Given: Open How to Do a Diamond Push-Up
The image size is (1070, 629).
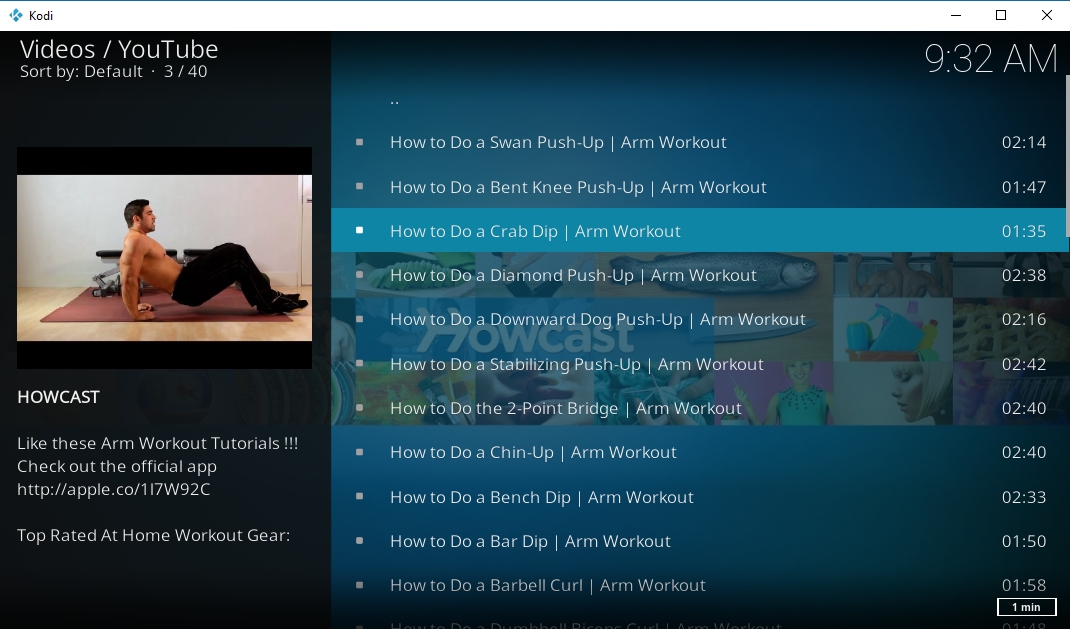Looking at the screenshot, I should (x=699, y=275).
